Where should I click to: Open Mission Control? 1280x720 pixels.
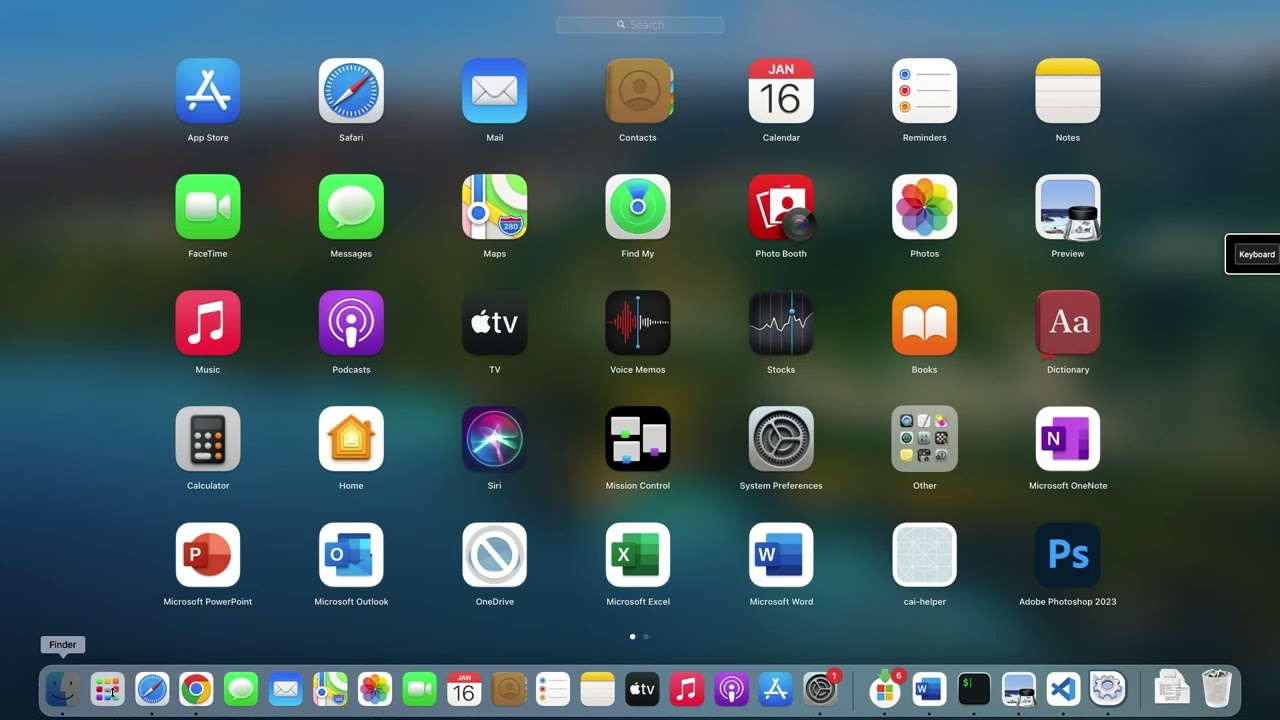[x=638, y=439]
